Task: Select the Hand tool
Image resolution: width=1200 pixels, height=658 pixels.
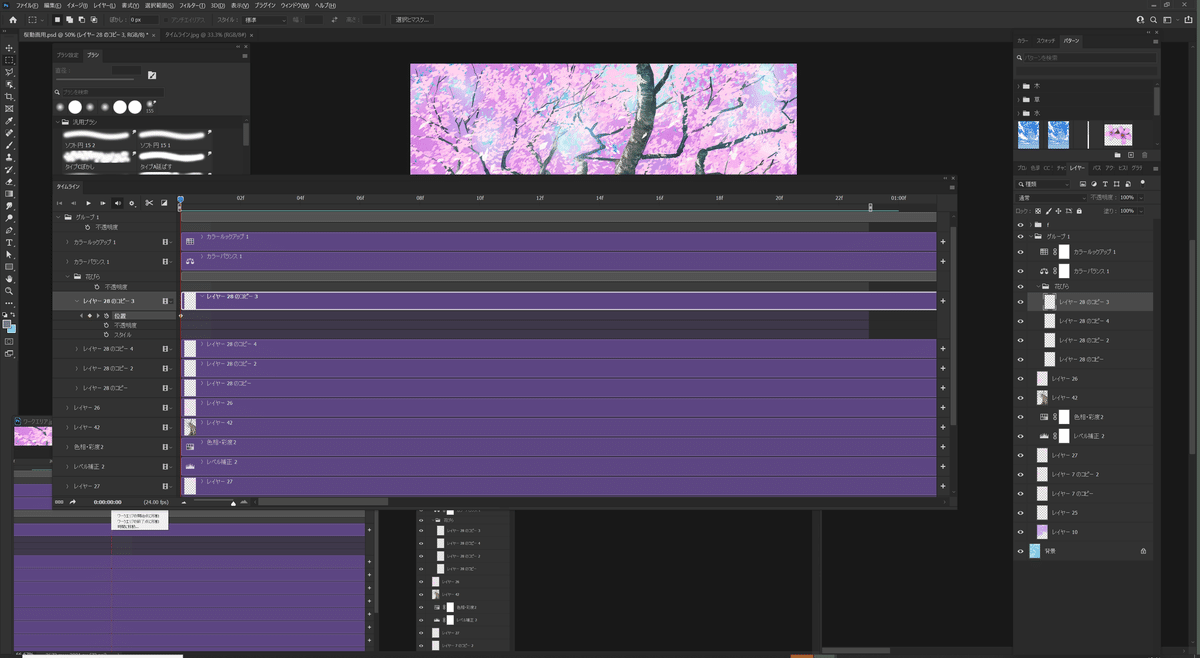Action: (9, 279)
